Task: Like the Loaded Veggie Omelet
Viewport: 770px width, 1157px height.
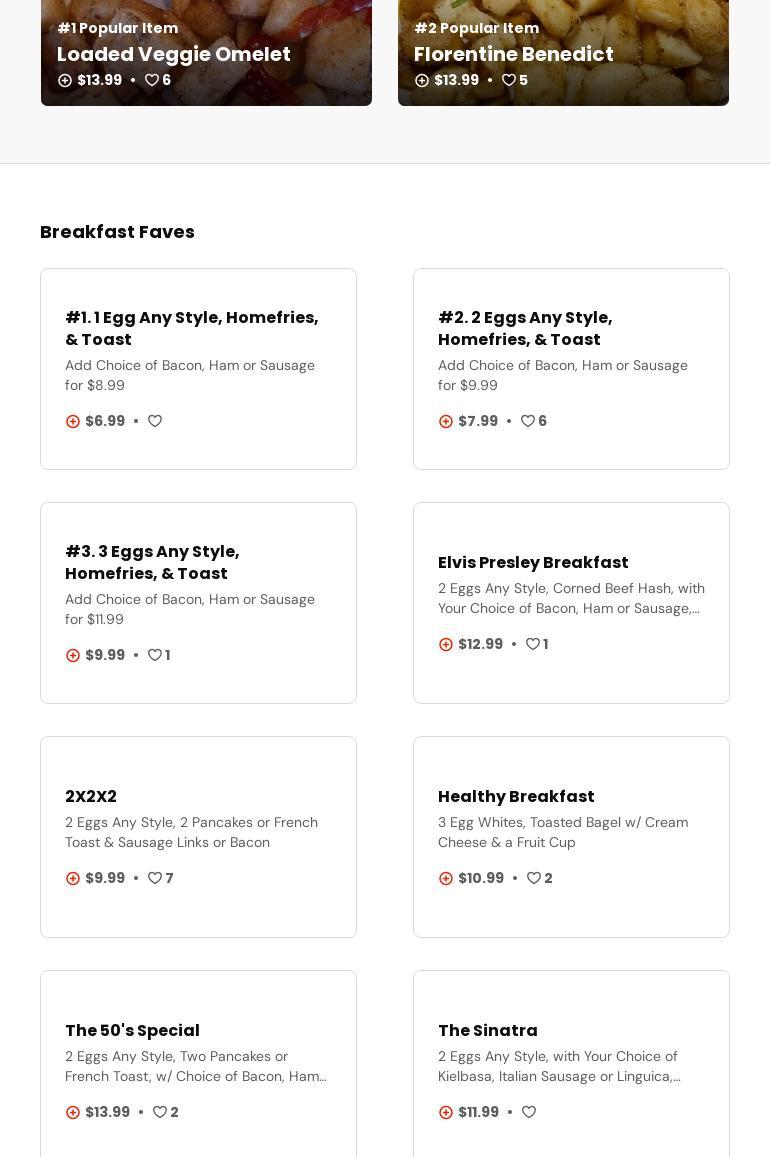Action: (x=152, y=80)
